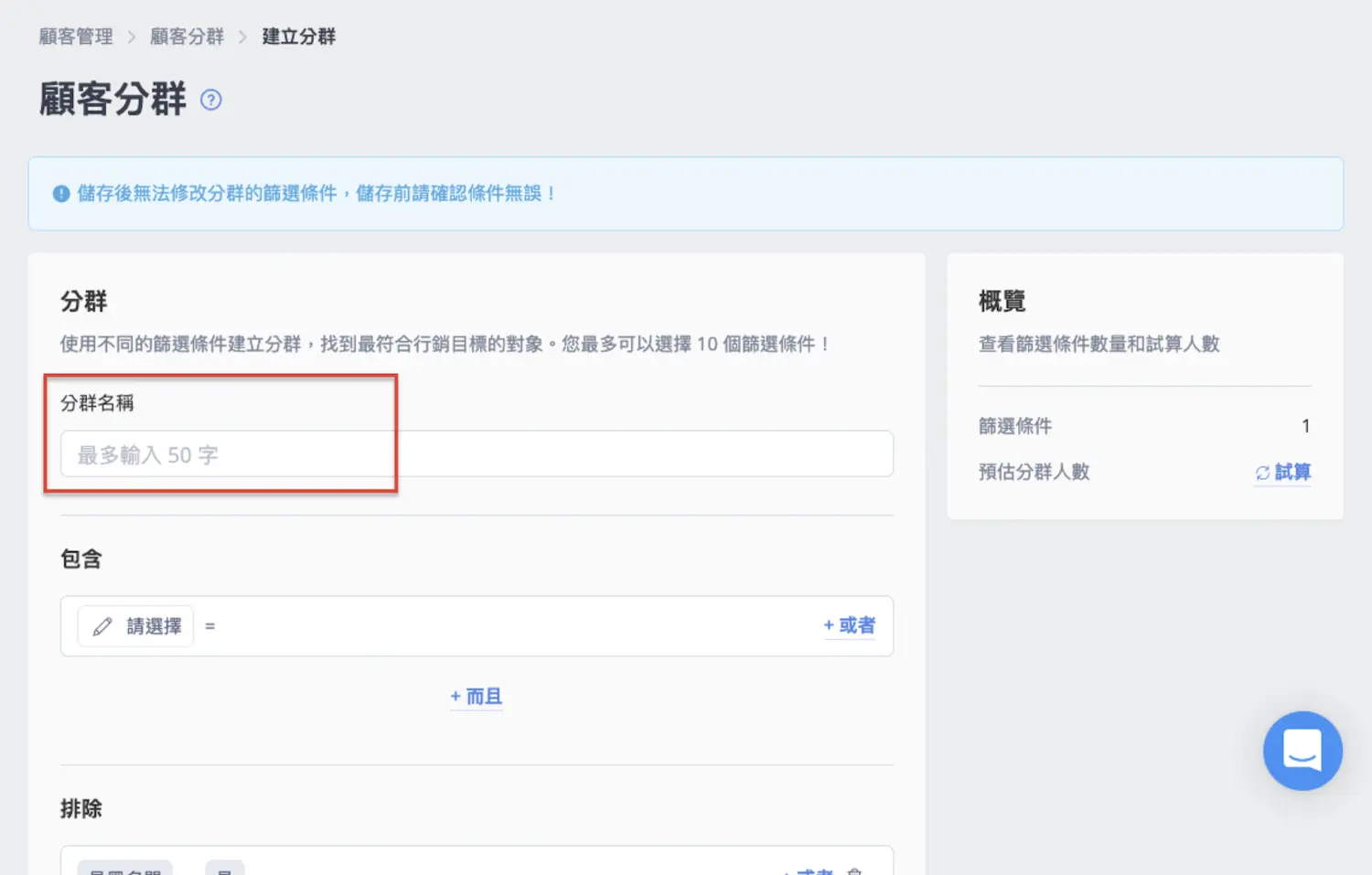Click the refresh icon beside the 試算 link
Screen dimensions: 1372x875
(1263, 473)
